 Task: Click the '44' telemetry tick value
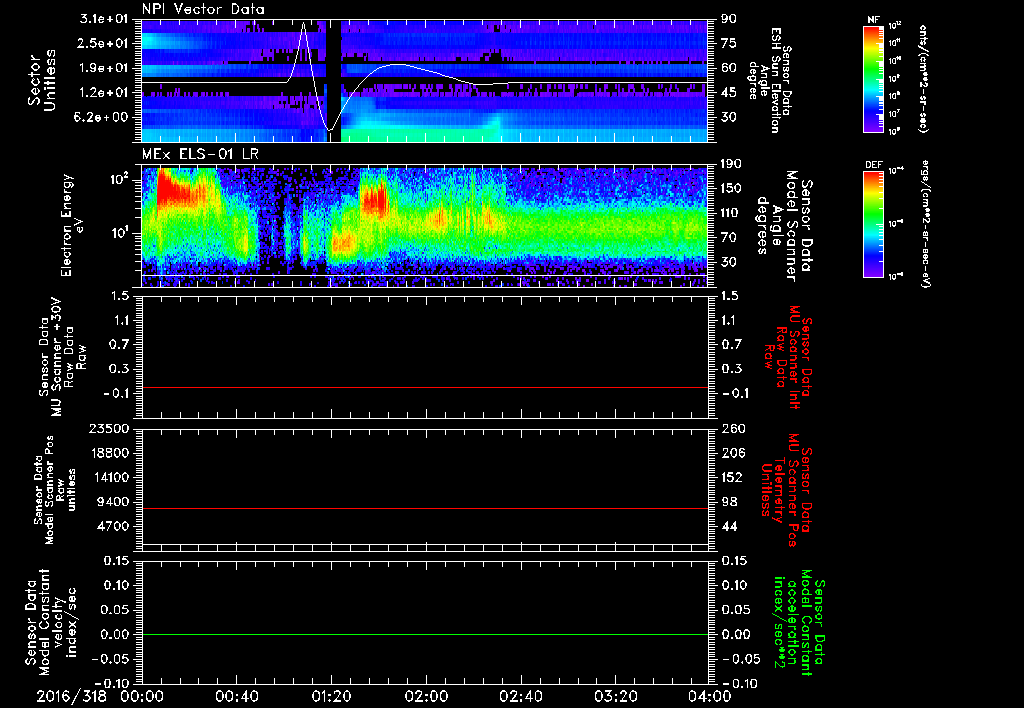tap(728, 526)
